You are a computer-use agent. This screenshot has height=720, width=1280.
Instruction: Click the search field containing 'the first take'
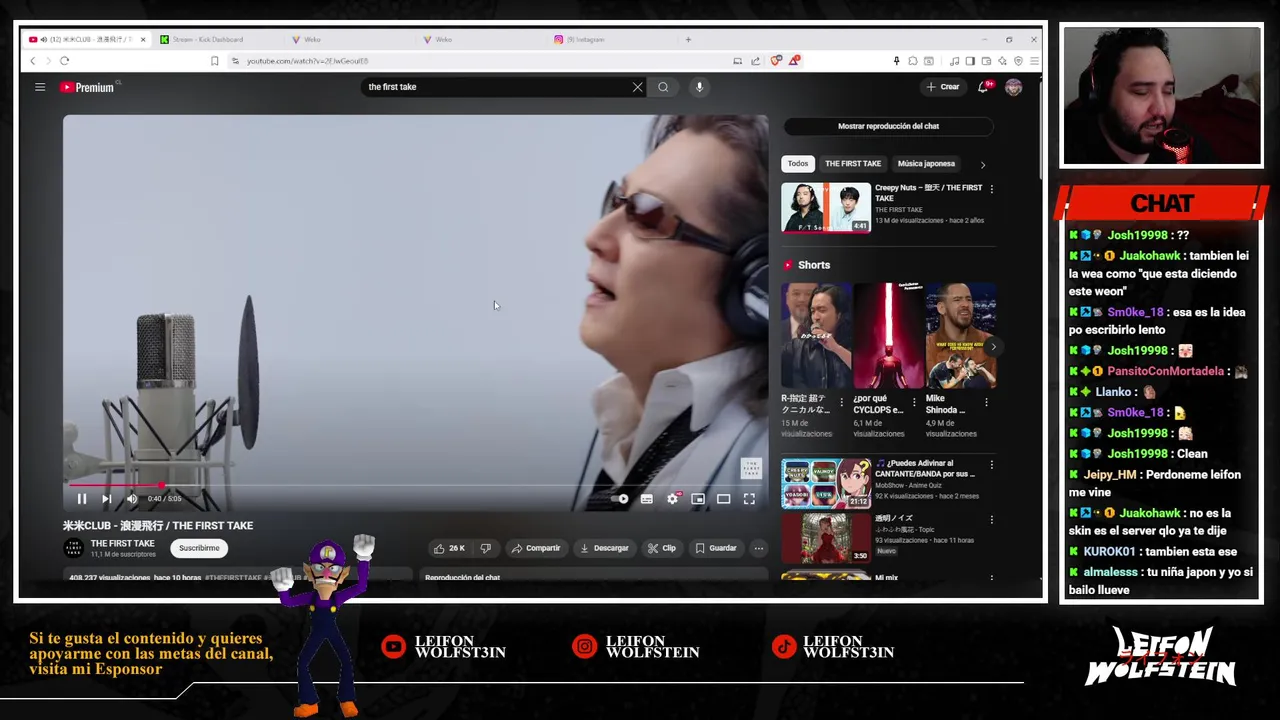point(495,87)
